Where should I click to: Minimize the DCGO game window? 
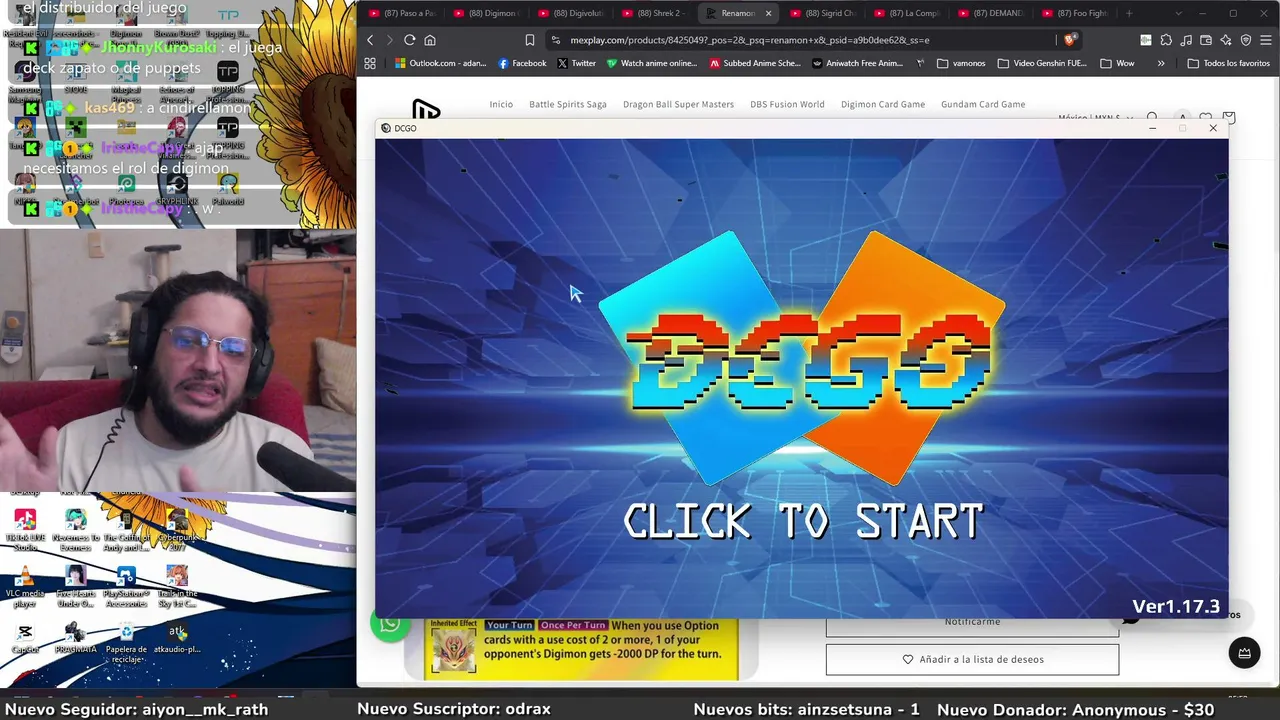click(x=1152, y=128)
